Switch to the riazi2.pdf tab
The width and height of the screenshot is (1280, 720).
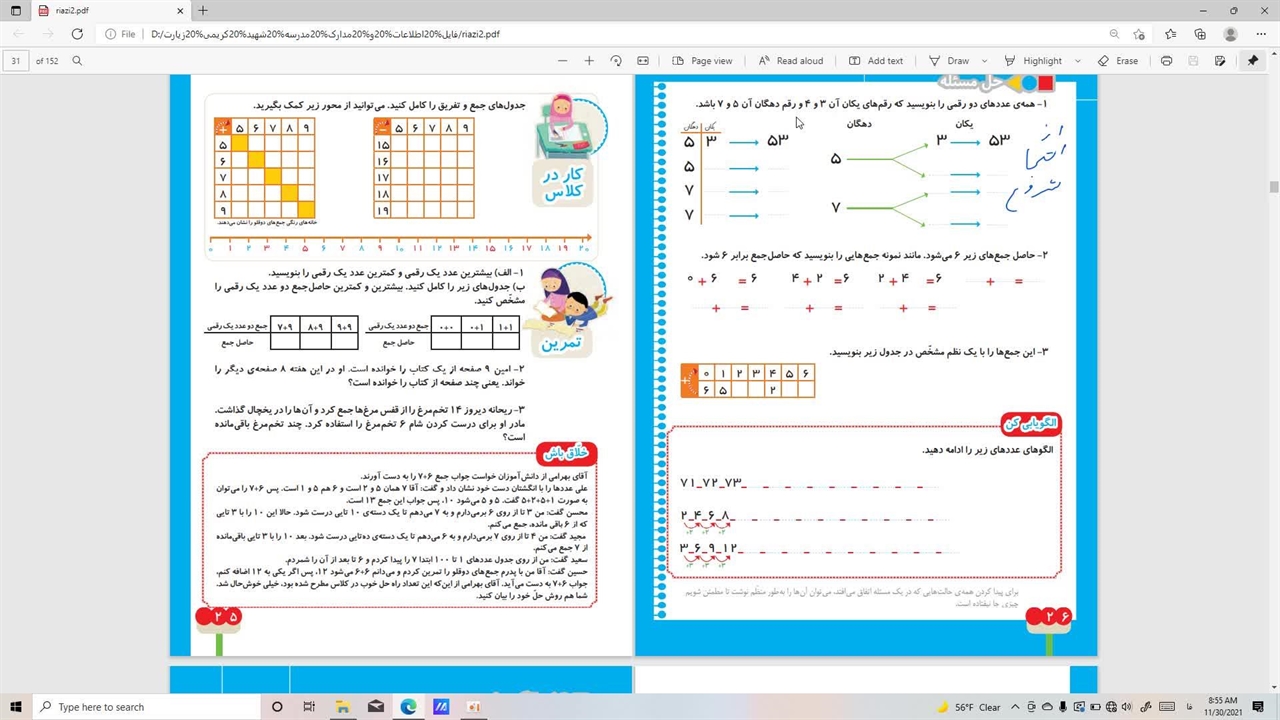[x=100, y=11]
